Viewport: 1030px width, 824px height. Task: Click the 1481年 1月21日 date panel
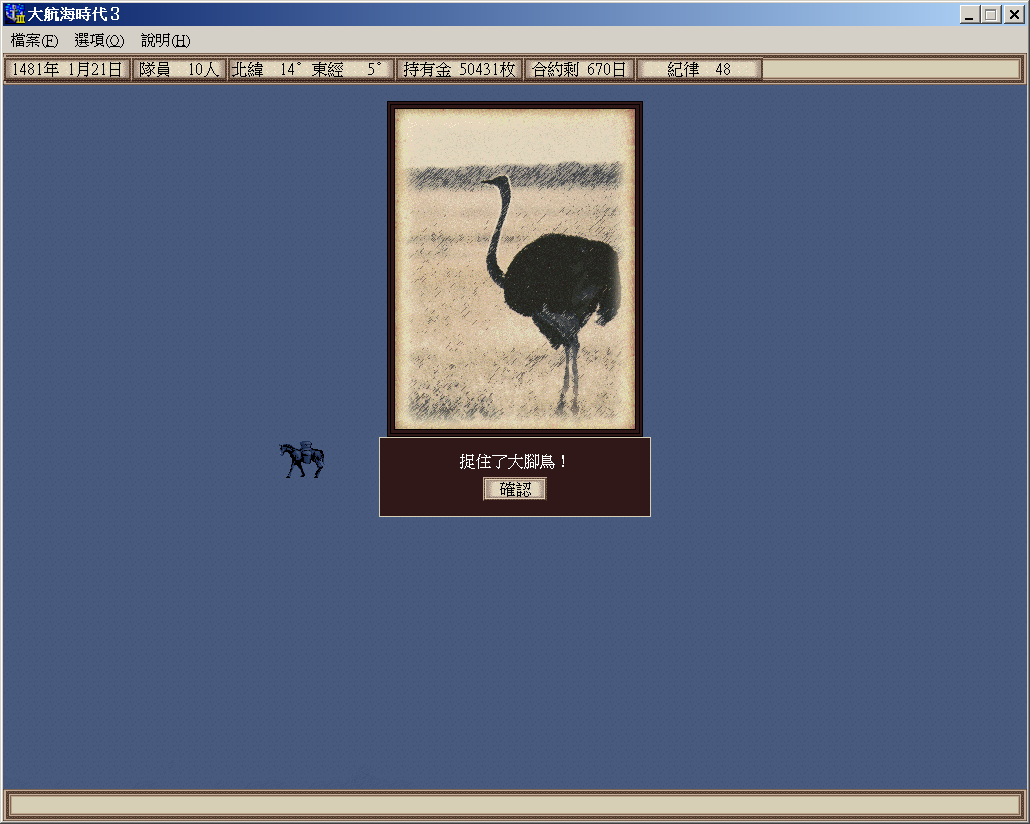point(67,70)
